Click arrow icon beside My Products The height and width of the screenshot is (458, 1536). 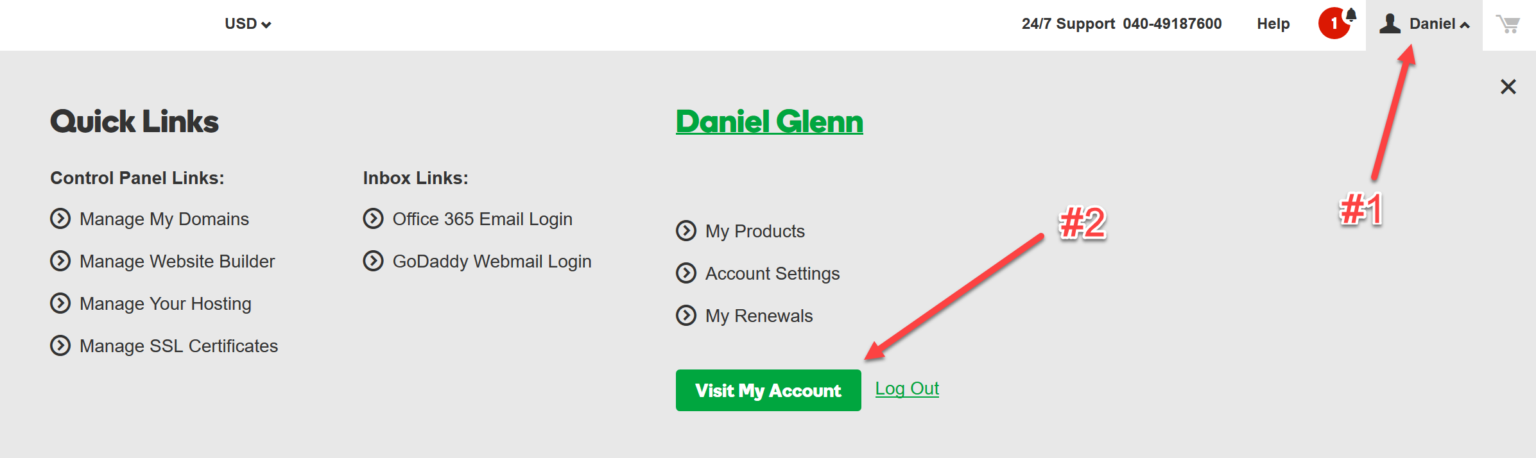click(x=686, y=231)
